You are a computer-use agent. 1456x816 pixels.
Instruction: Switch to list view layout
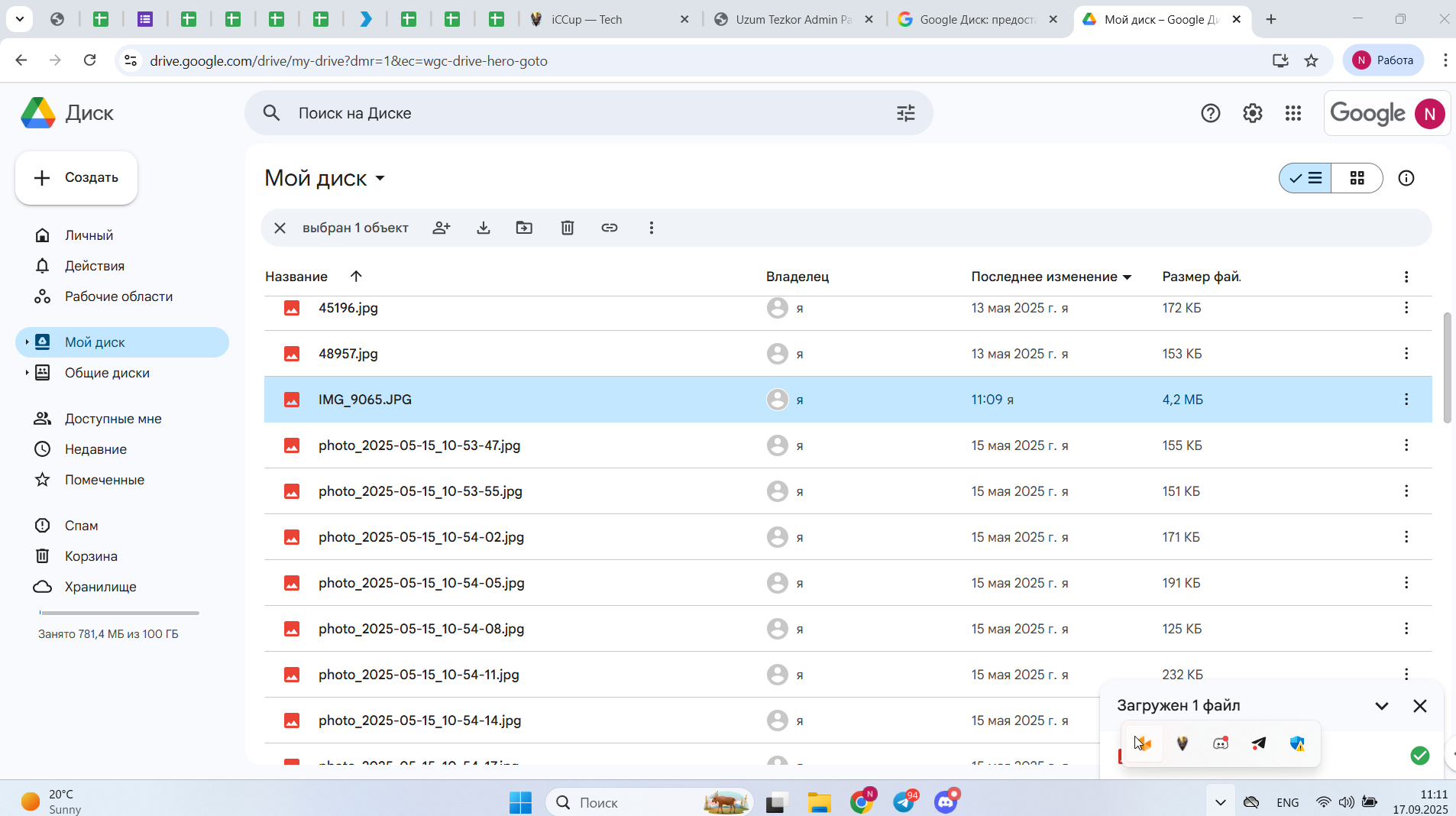pyautogui.click(x=1306, y=178)
